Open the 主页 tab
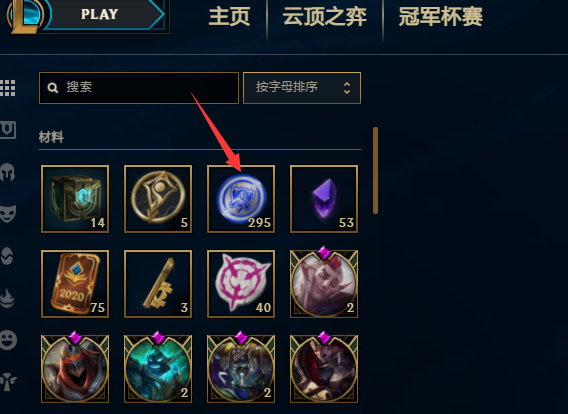568x414 pixels. [x=229, y=17]
